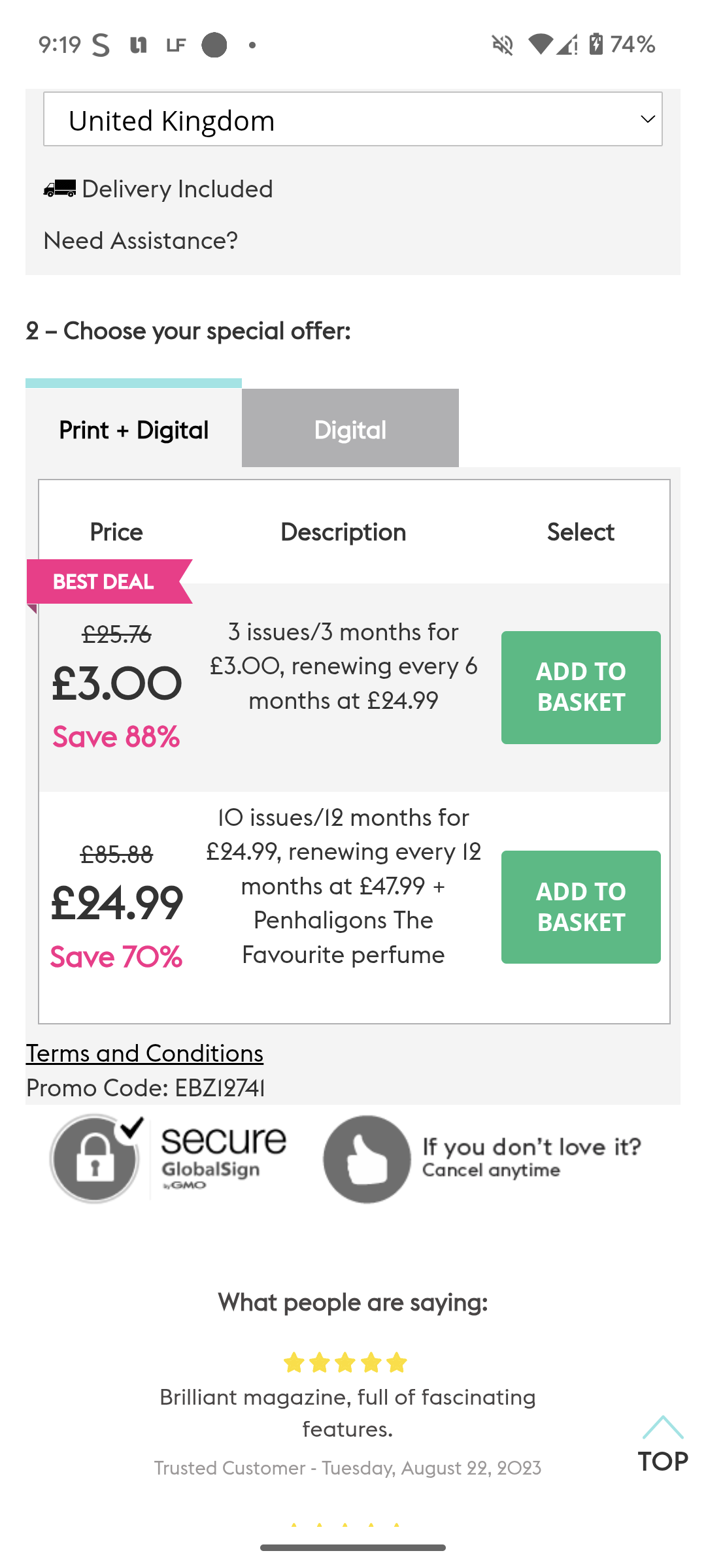Tap the secure GlobalSign padlock badge

[x=95, y=1158]
